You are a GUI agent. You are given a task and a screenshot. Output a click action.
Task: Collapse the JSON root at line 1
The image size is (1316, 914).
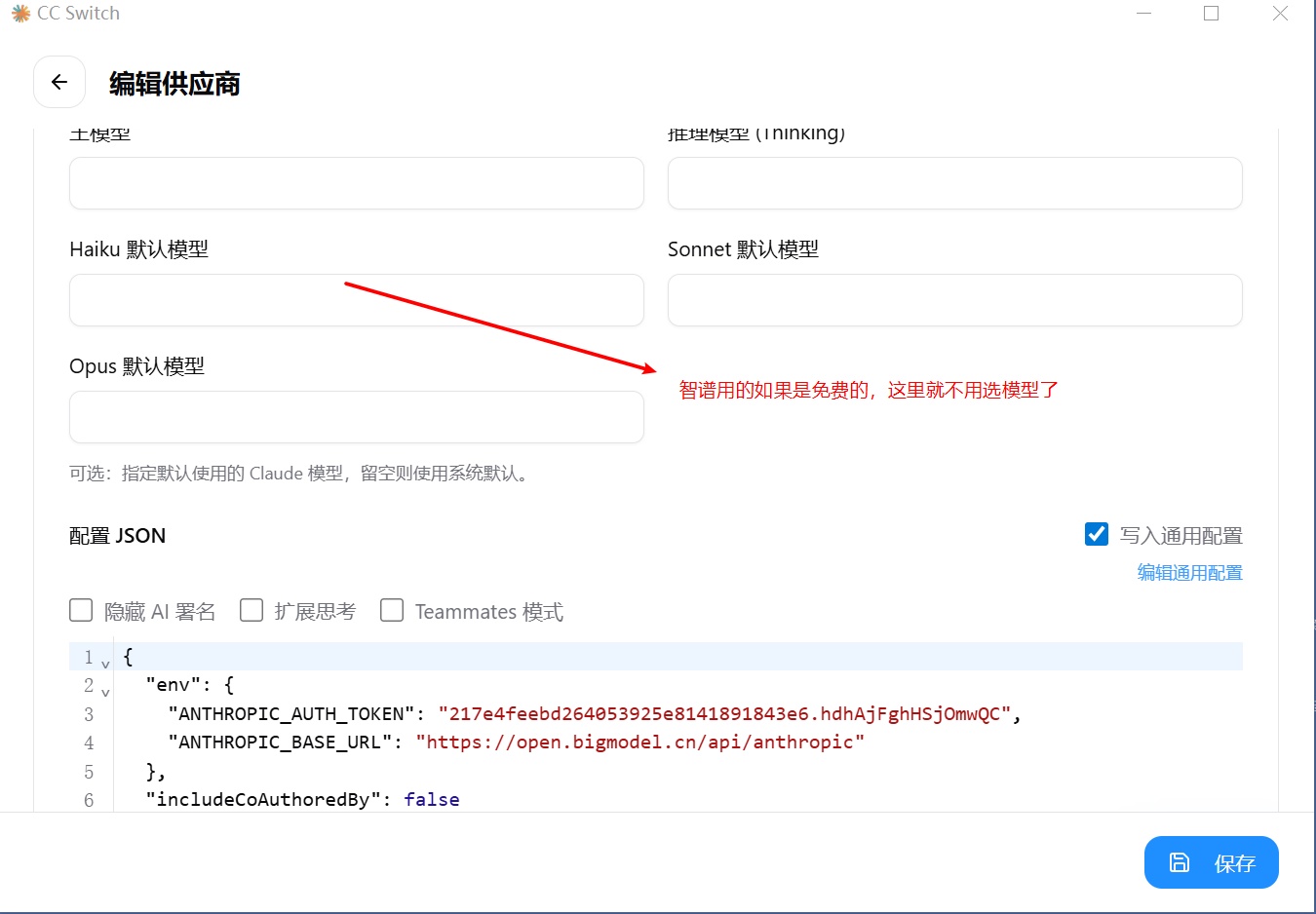[105, 665]
